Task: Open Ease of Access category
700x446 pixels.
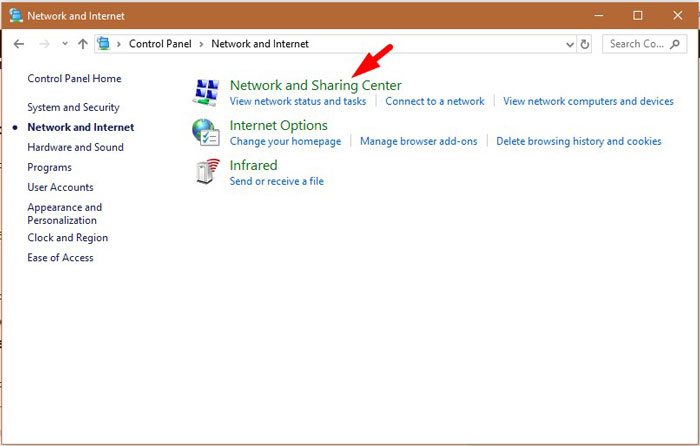Action: point(60,258)
